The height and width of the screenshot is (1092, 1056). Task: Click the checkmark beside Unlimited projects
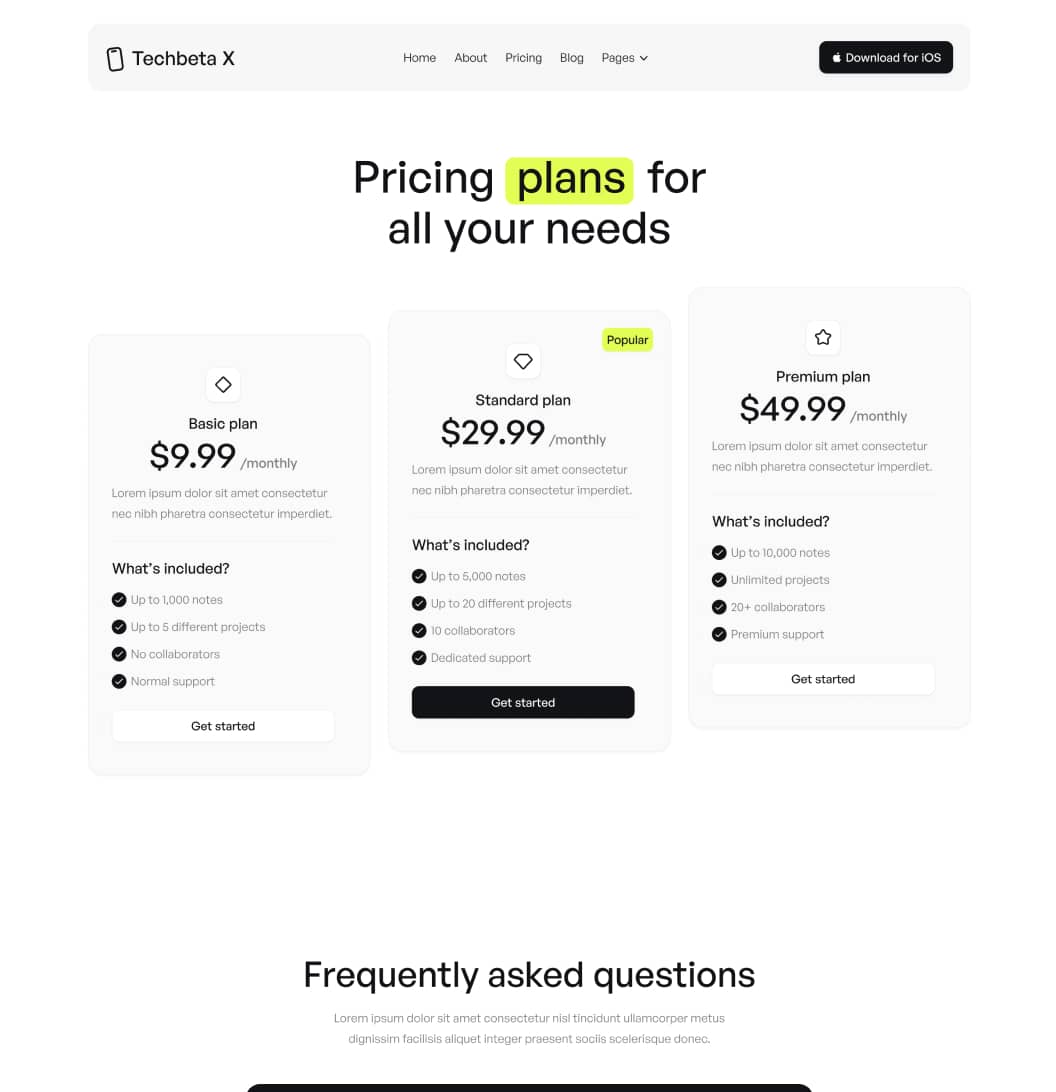pyautogui.click(x=718, y=579)
